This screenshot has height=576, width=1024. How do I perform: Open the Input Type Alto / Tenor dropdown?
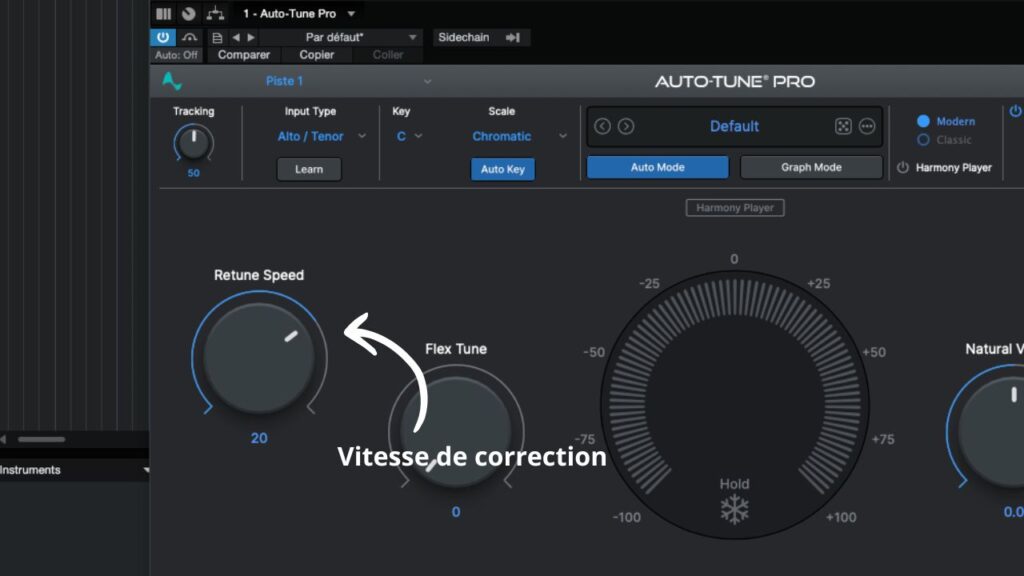[x=321, y=136]
